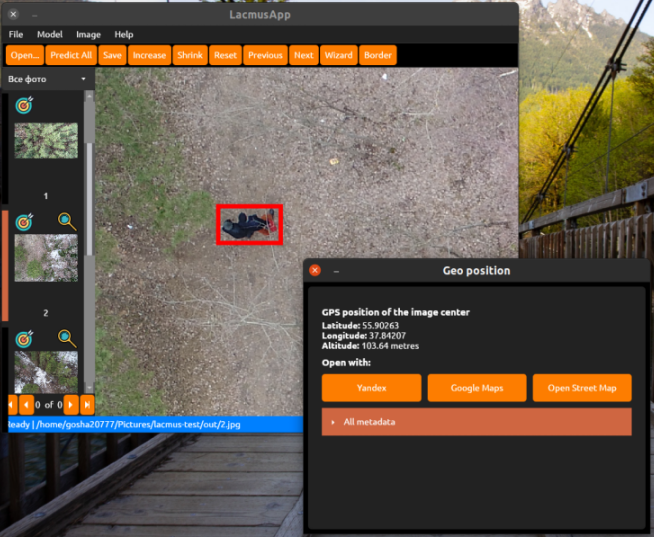Open the File menu
Image resolution: width=654 pixels, height=537 pixels.
(16, 34)
